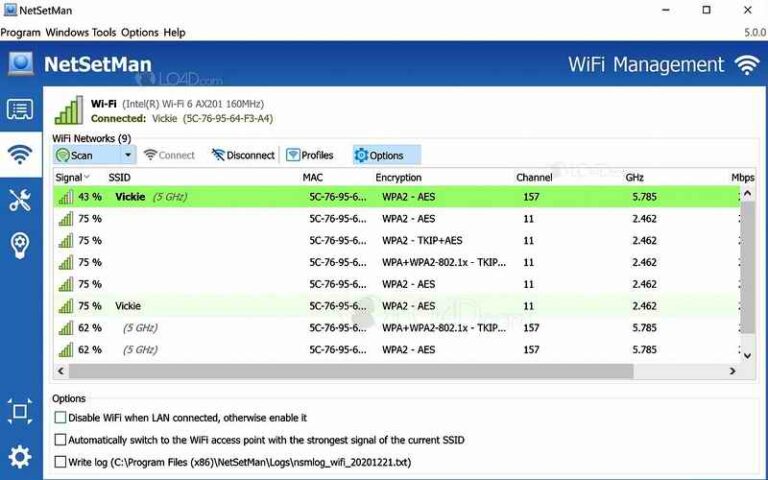Open the profiles view in sidebar
This screenshot has height=480, width=768.
(20, 110)
